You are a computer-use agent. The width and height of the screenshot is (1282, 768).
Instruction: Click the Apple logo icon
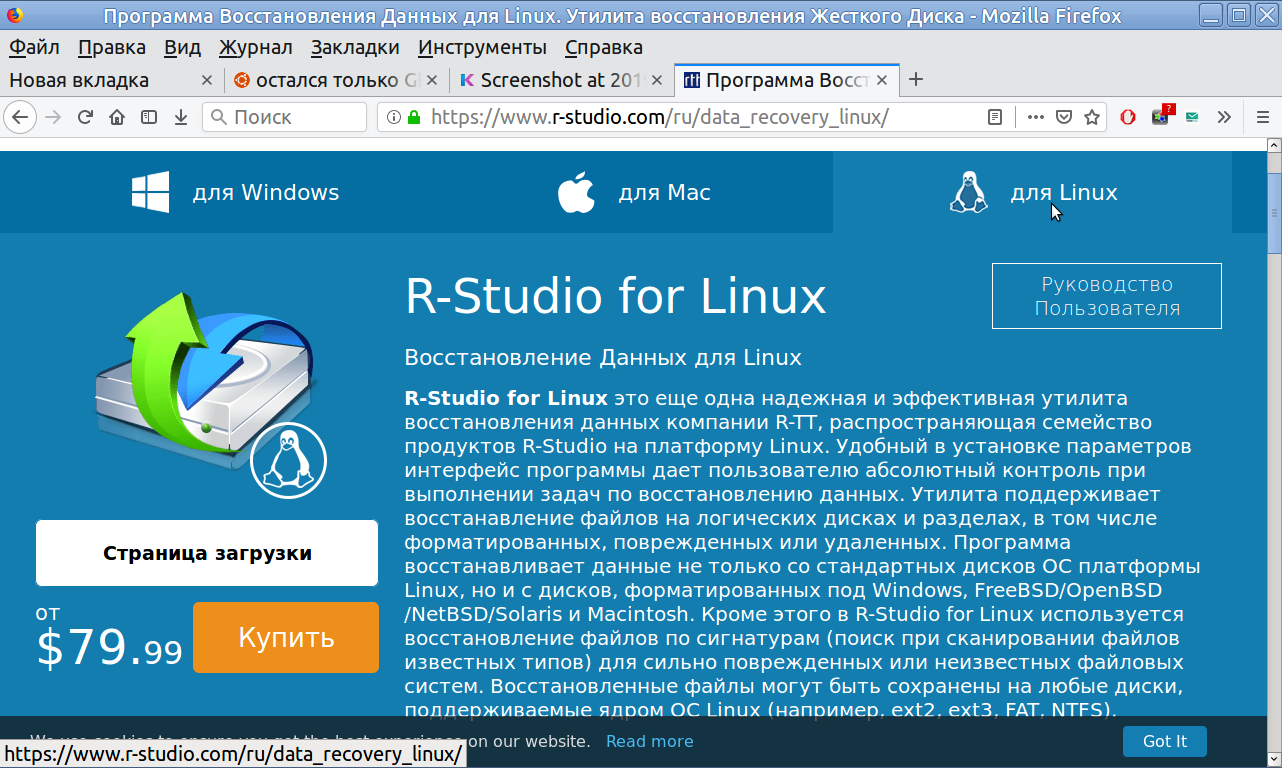[x=576, y=192]
